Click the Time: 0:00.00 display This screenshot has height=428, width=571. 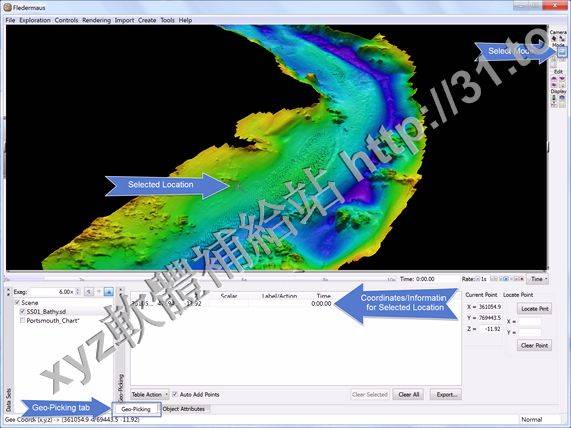click(417, 279)
